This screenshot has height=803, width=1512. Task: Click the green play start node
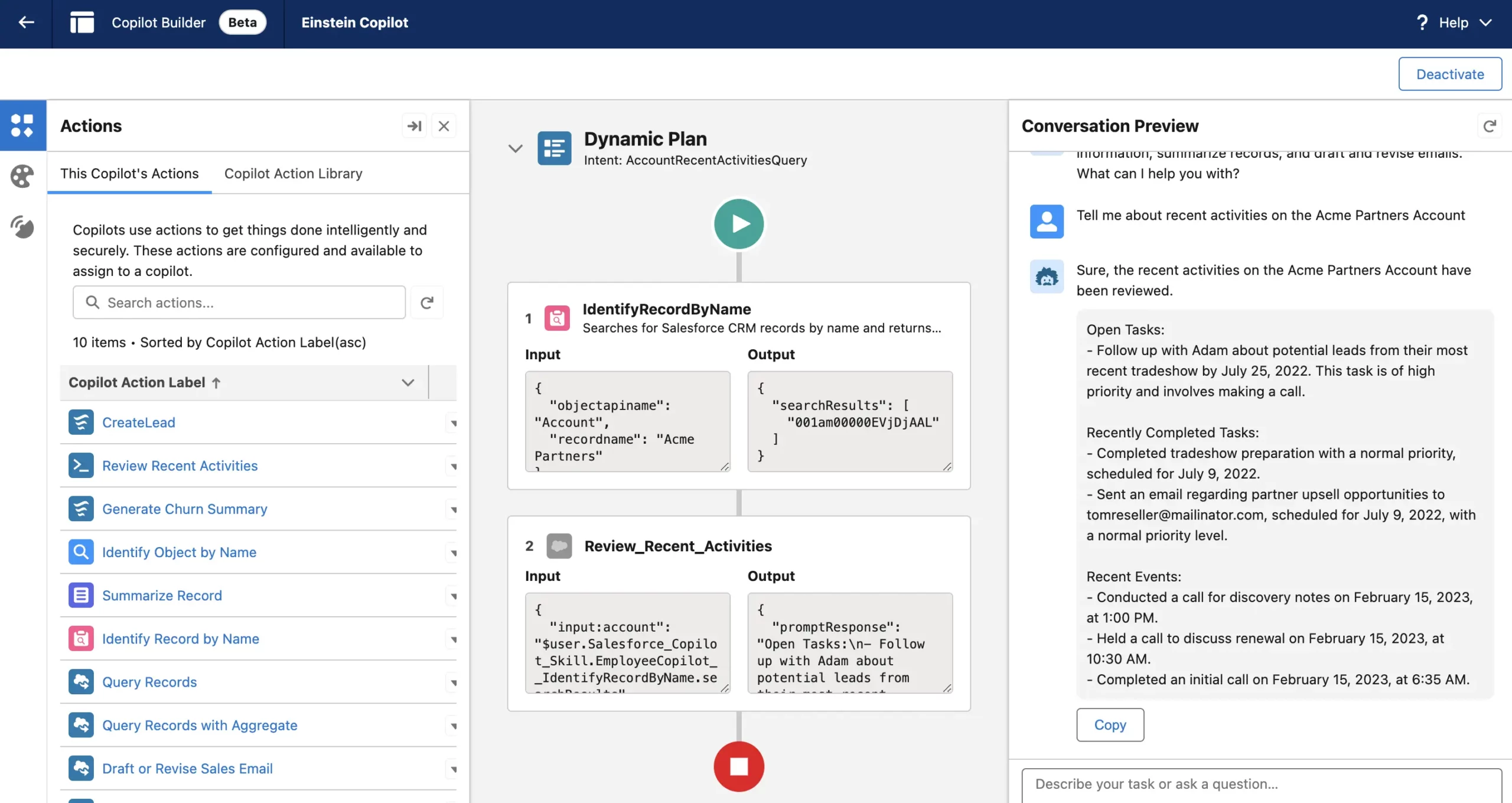click(738, 224)
